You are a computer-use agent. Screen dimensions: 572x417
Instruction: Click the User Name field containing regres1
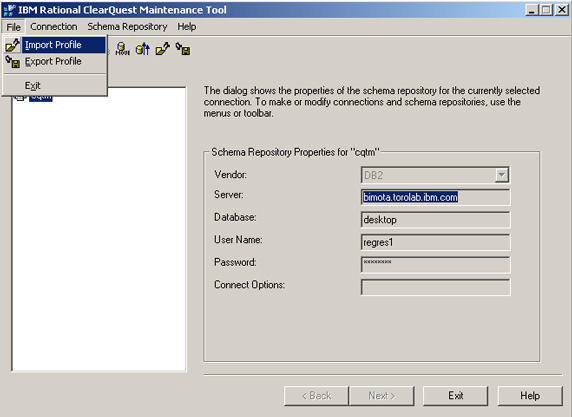(x=436, y=242)
